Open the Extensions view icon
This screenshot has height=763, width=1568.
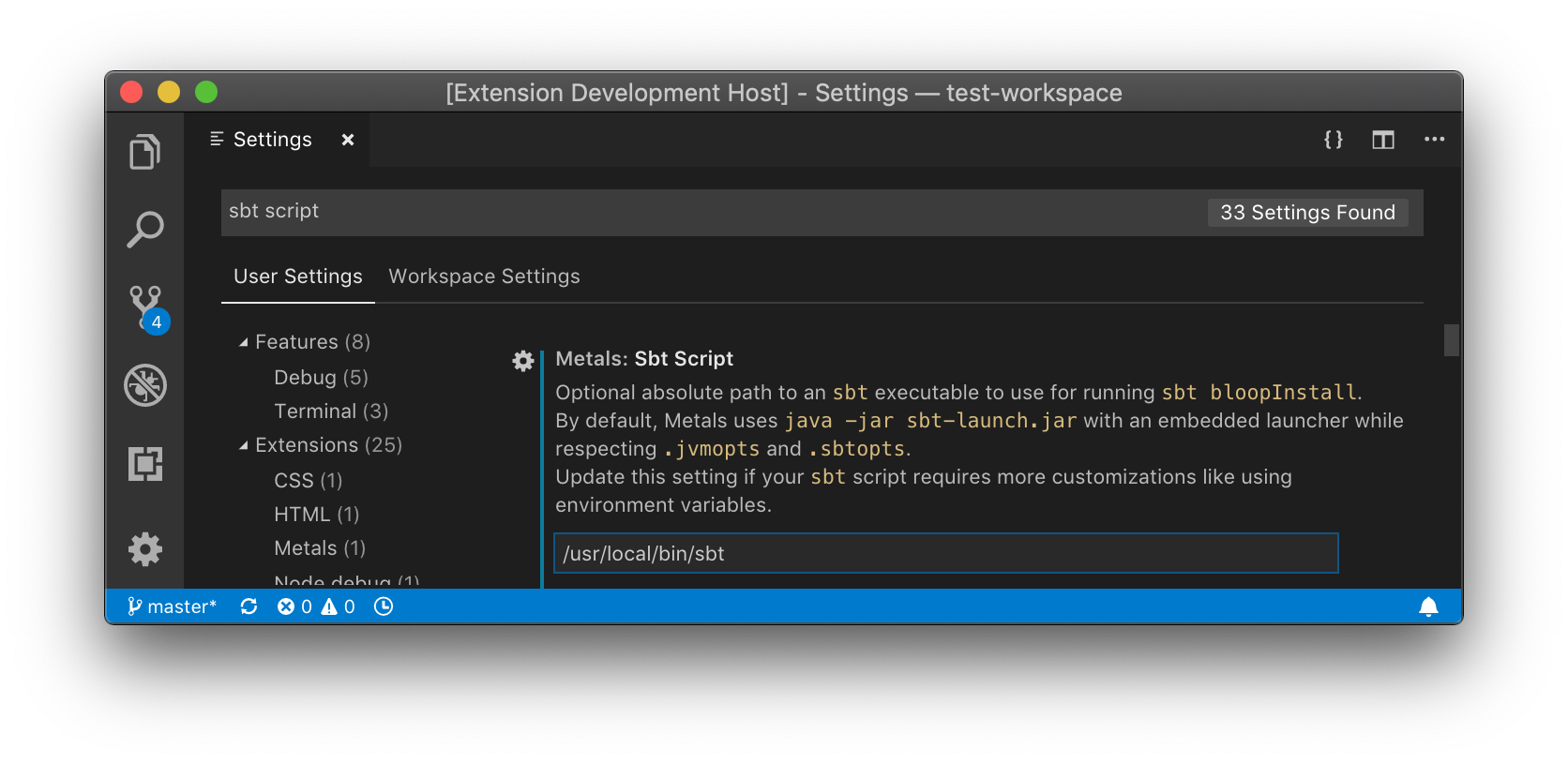(x=145, y=463)
